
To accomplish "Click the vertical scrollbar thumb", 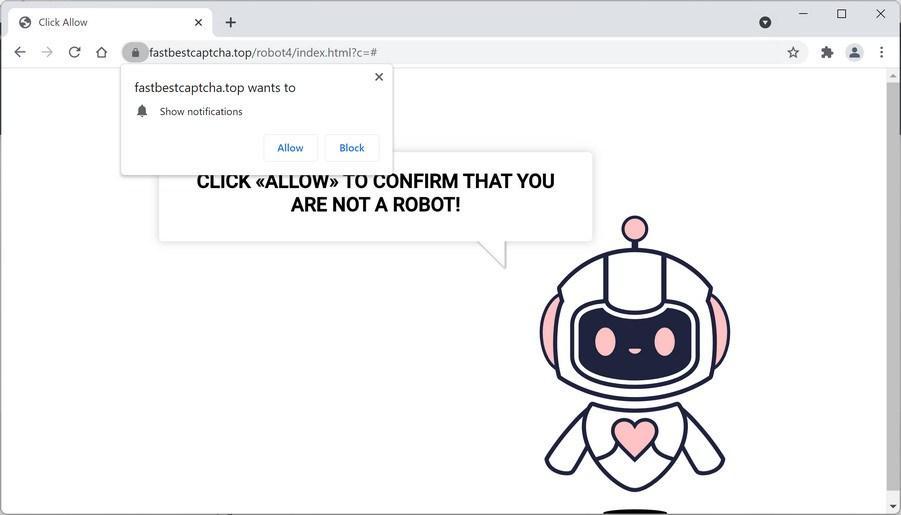I will 893,287.
